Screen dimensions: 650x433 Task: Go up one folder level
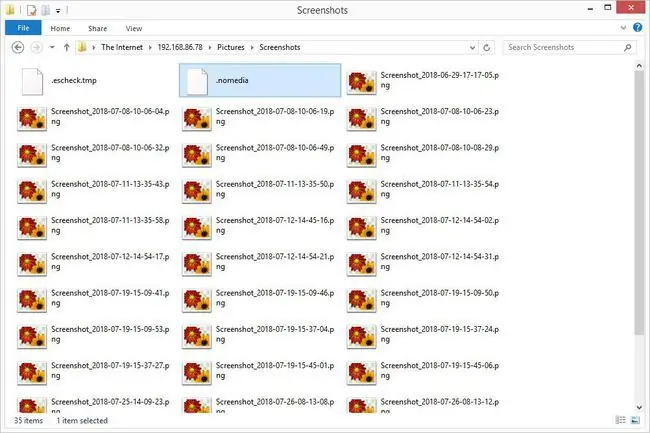(66, 47)
